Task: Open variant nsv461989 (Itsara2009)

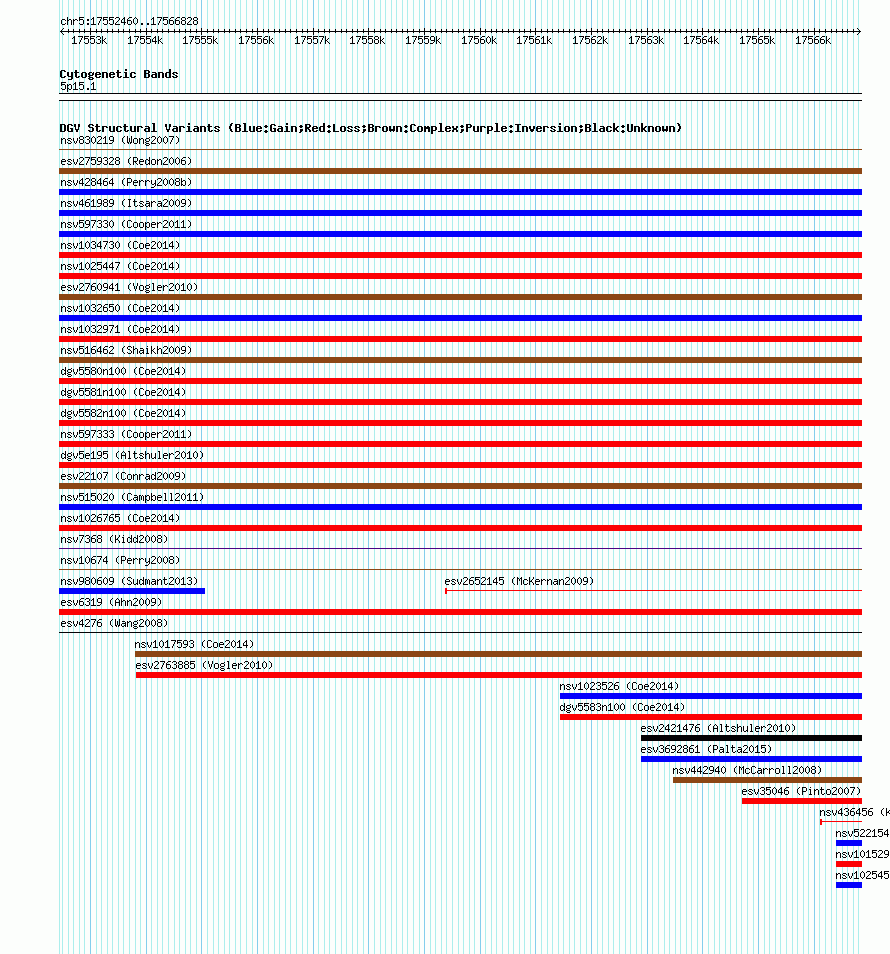Action: [x=126, y=203]
